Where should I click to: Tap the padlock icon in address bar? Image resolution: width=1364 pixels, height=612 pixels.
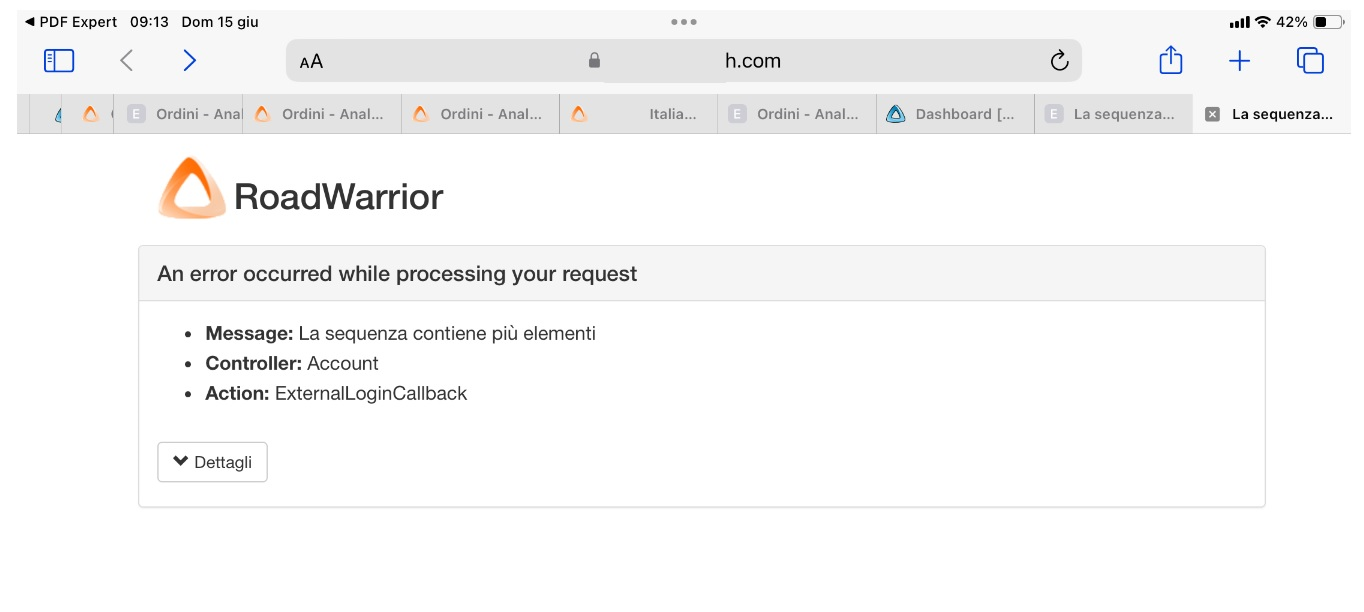(594, 61)
